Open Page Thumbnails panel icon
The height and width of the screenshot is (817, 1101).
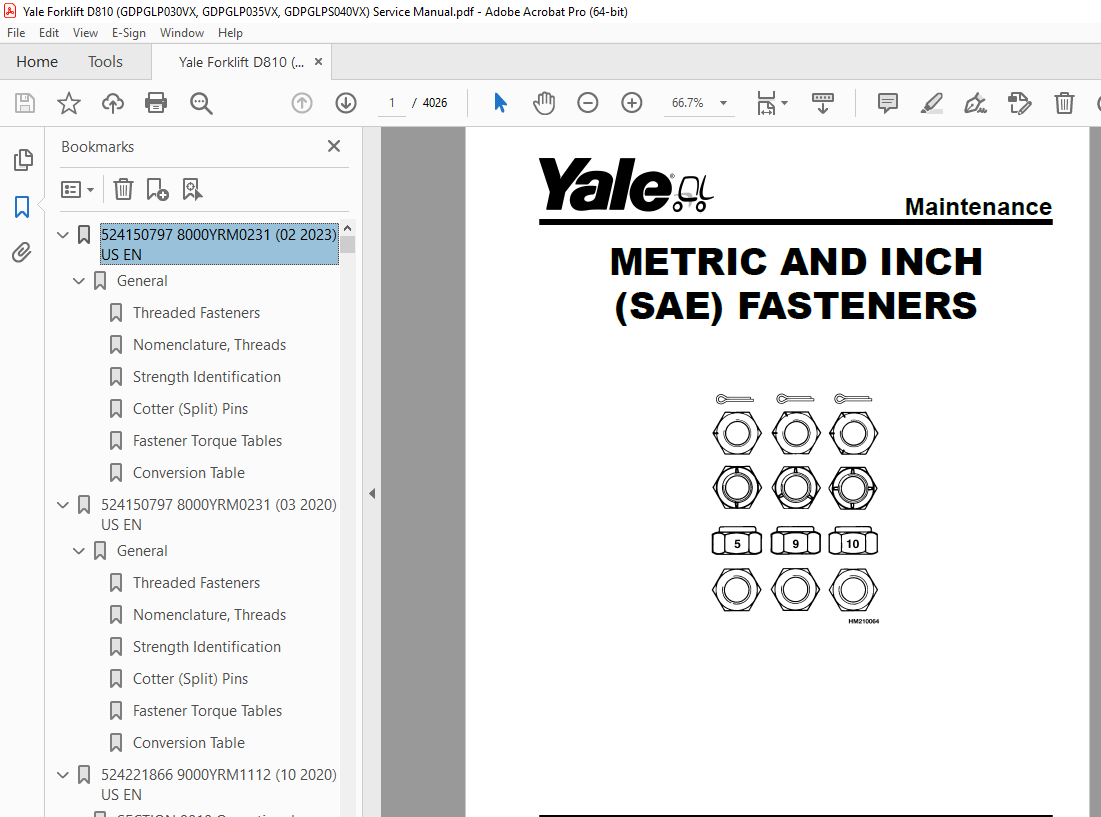point(22,160)
